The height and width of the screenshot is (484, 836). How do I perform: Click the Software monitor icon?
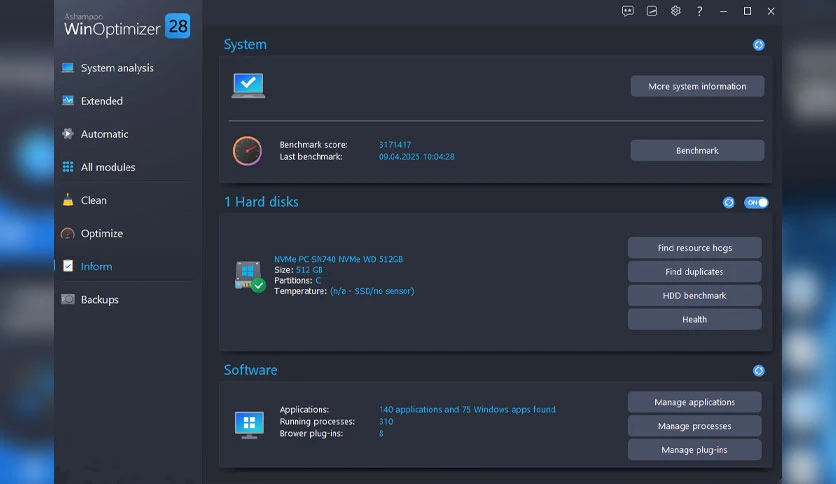point(249,425)
